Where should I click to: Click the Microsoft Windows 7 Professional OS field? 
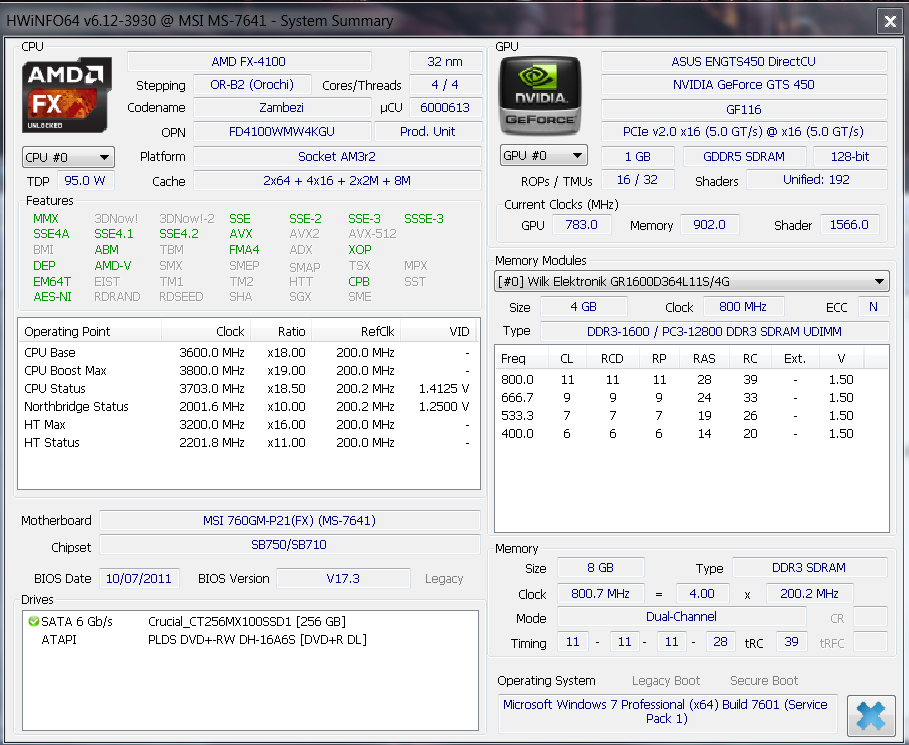click(667, 712)
